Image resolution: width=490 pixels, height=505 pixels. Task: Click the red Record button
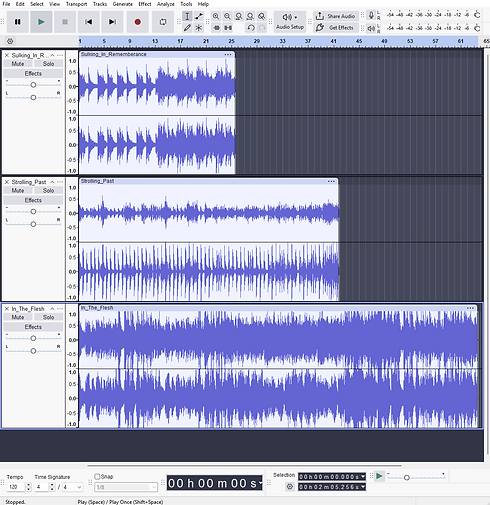coord(137,22)
